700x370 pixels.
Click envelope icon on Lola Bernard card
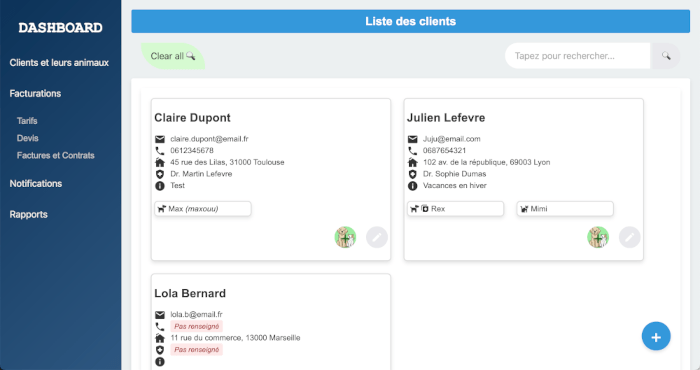tap(160, 315)
